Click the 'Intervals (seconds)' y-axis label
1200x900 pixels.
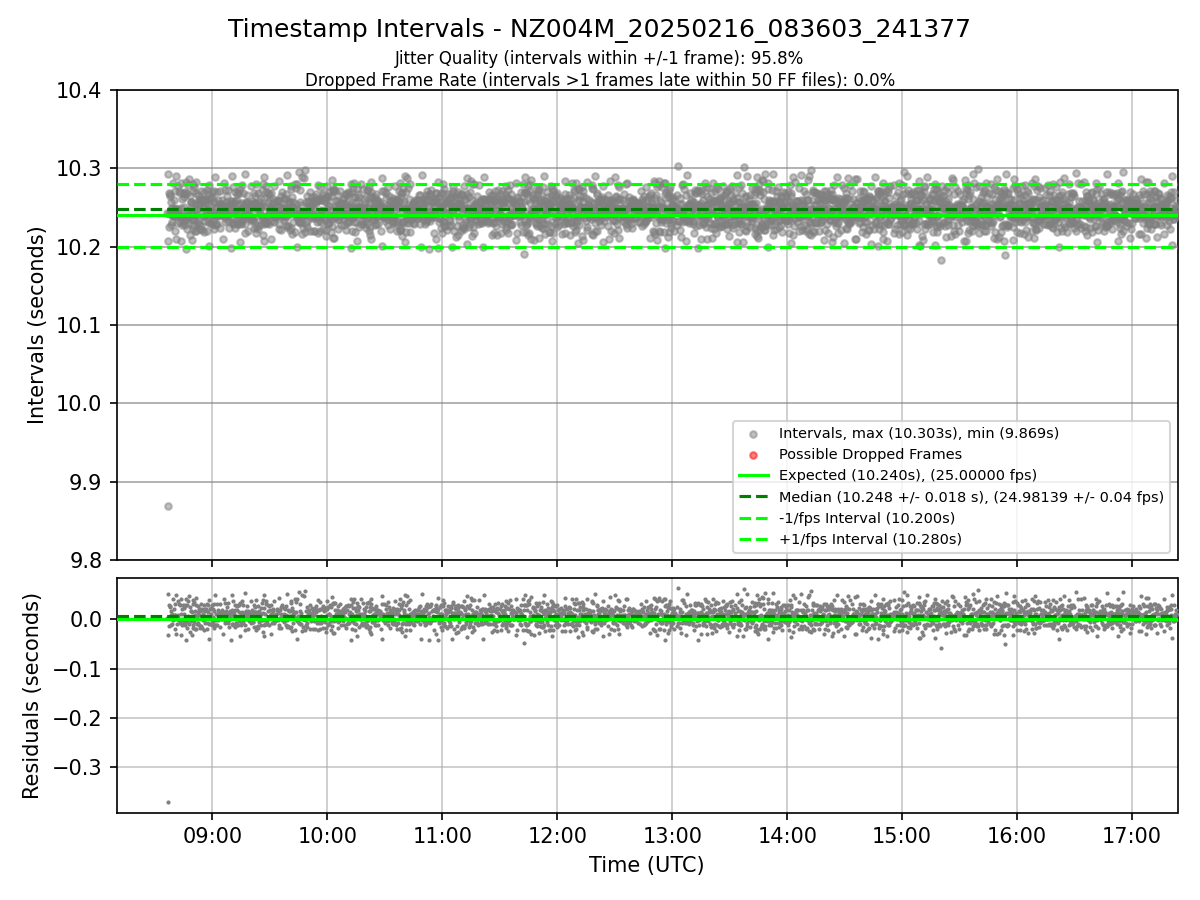click(x=37, y=325)
